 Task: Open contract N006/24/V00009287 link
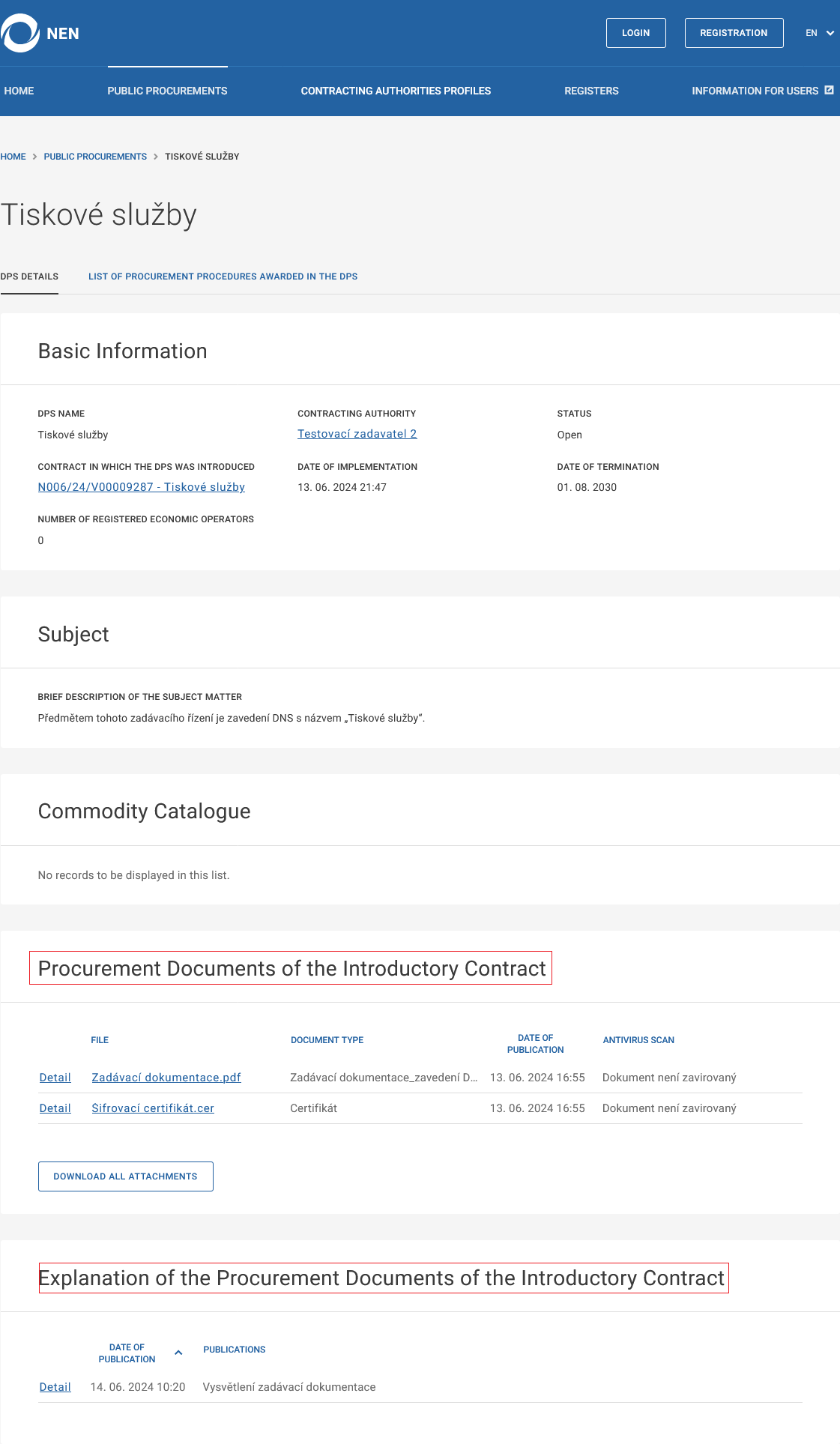click(x=141, y=487)
